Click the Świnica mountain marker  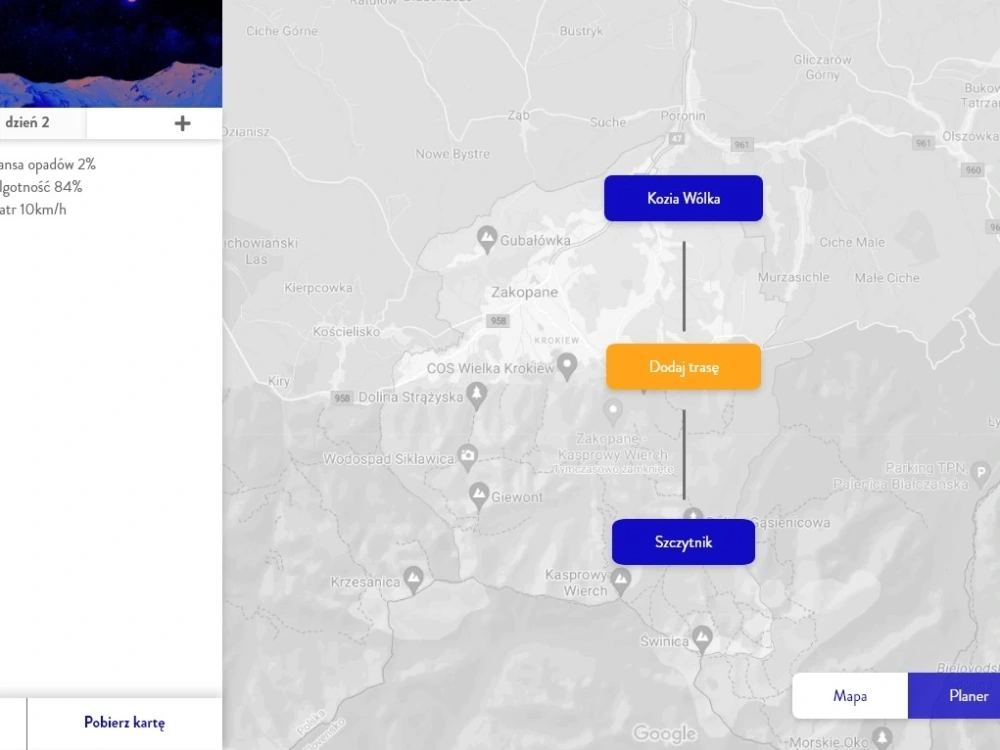pyautogui.click(x=702, y=639)
